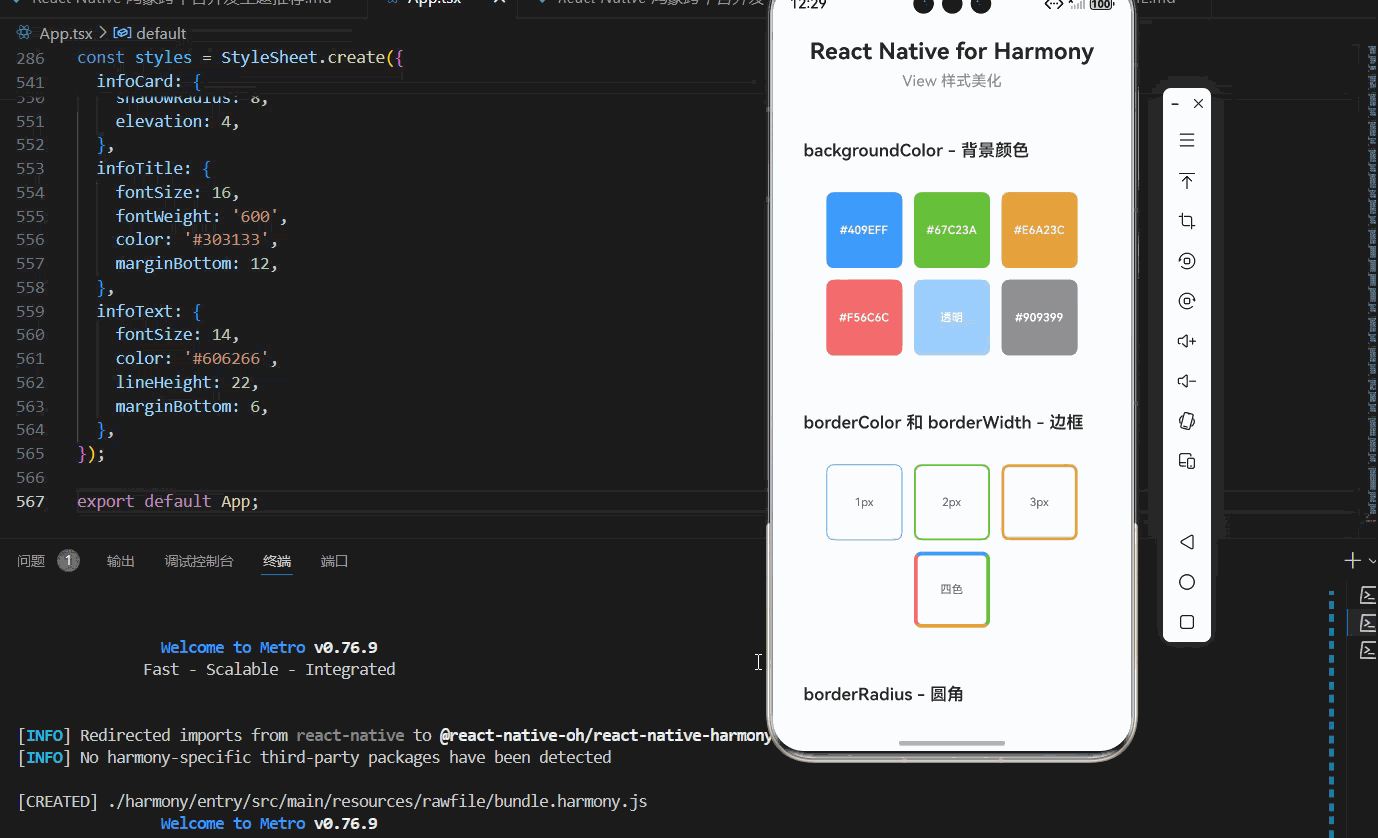Image resolution: width=1378 pixels, height=838 pixels.
Task: Tap the emulator Recents square button
Action: point(1187,622)
